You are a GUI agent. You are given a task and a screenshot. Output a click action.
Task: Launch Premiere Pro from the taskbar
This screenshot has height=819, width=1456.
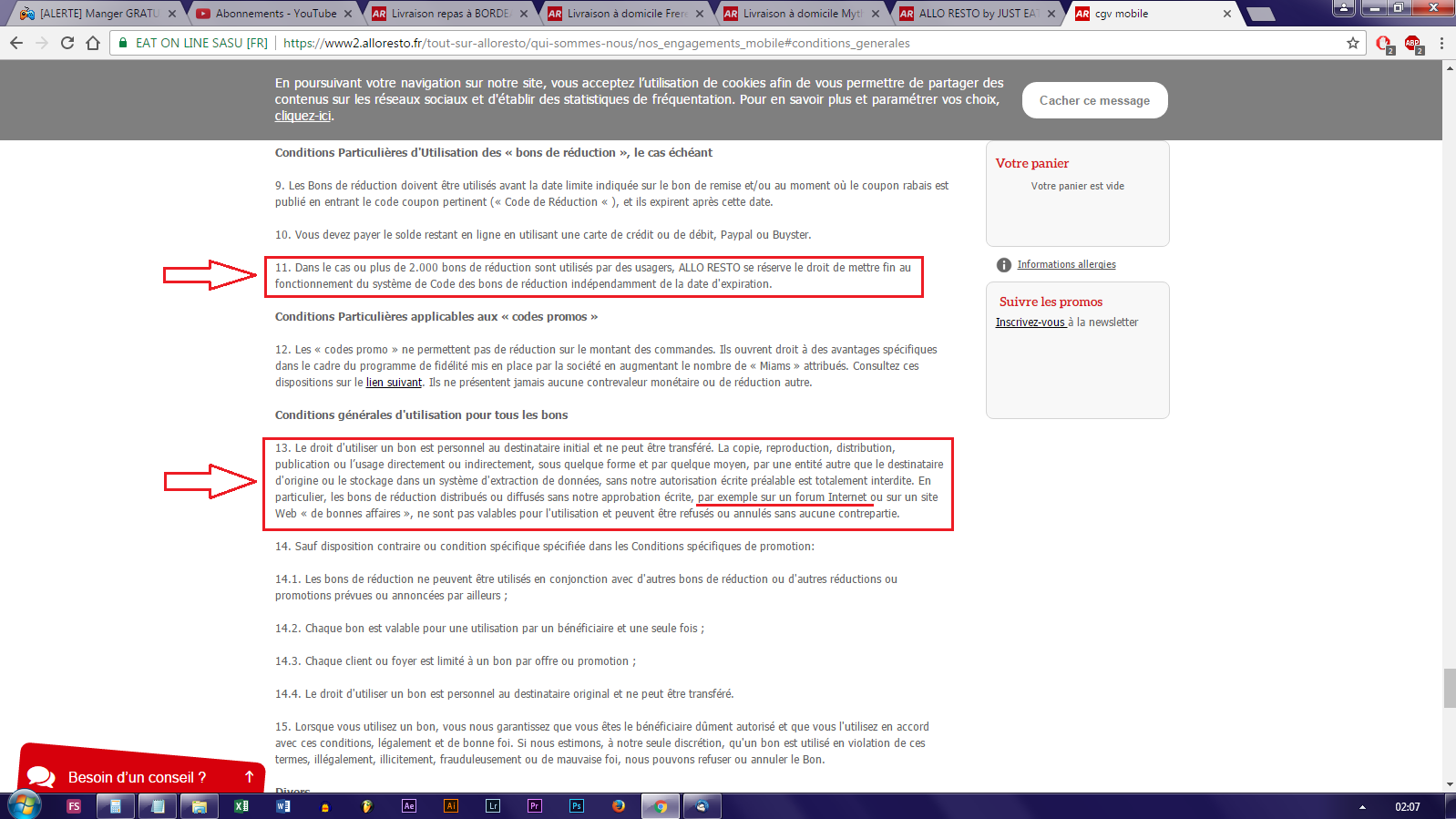535,806
